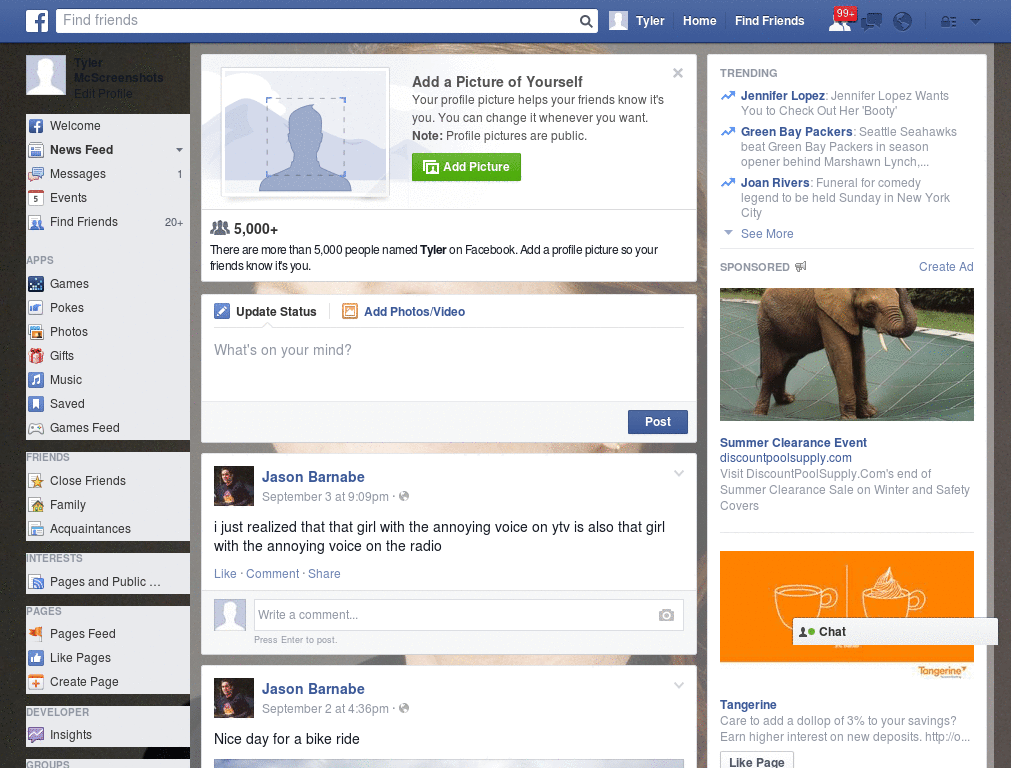Click camera icon in comment box
Viewport: 1024px width, 768px height.
(x=666, y=615)
